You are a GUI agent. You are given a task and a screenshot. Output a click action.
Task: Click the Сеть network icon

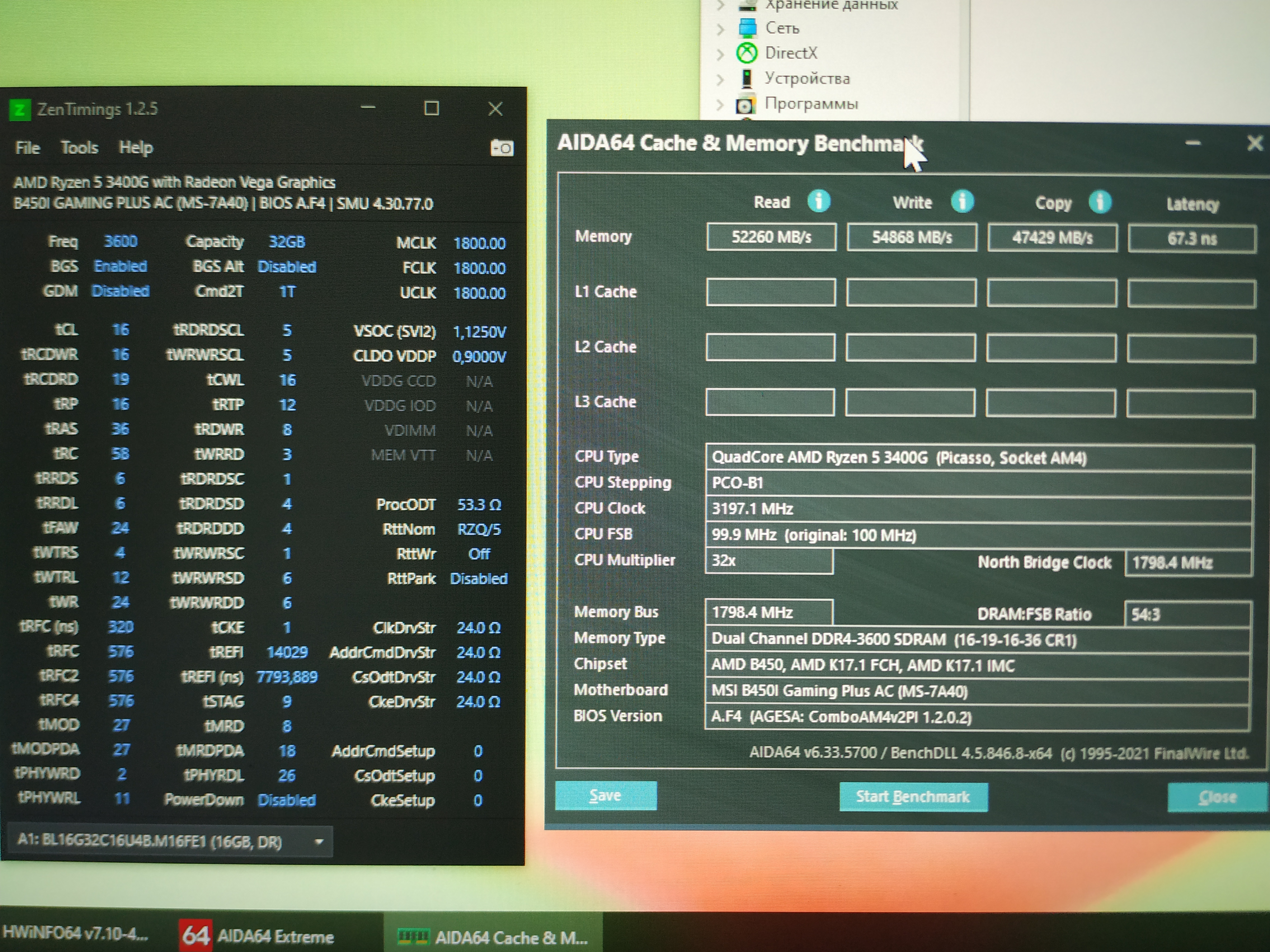(x=747, y=28)
